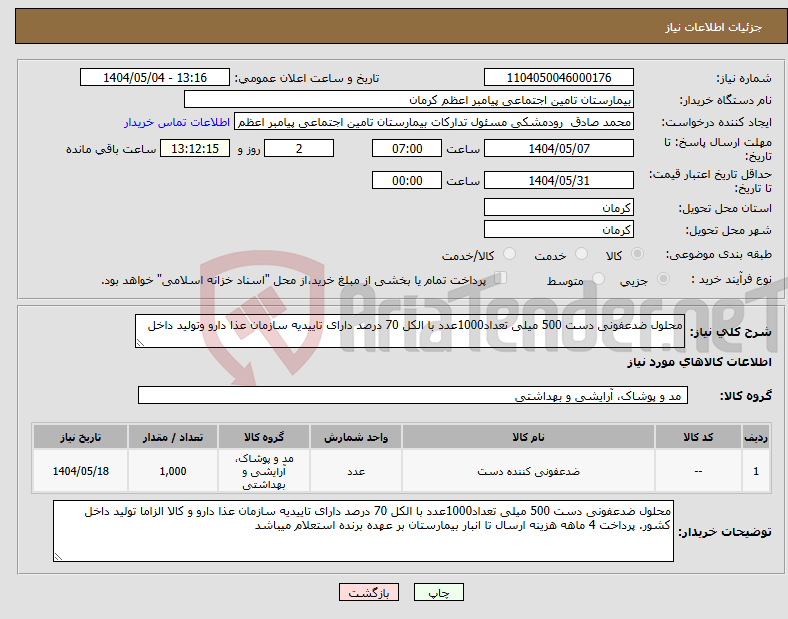Select the کالا/خدمت radio button

coord(510,254)
